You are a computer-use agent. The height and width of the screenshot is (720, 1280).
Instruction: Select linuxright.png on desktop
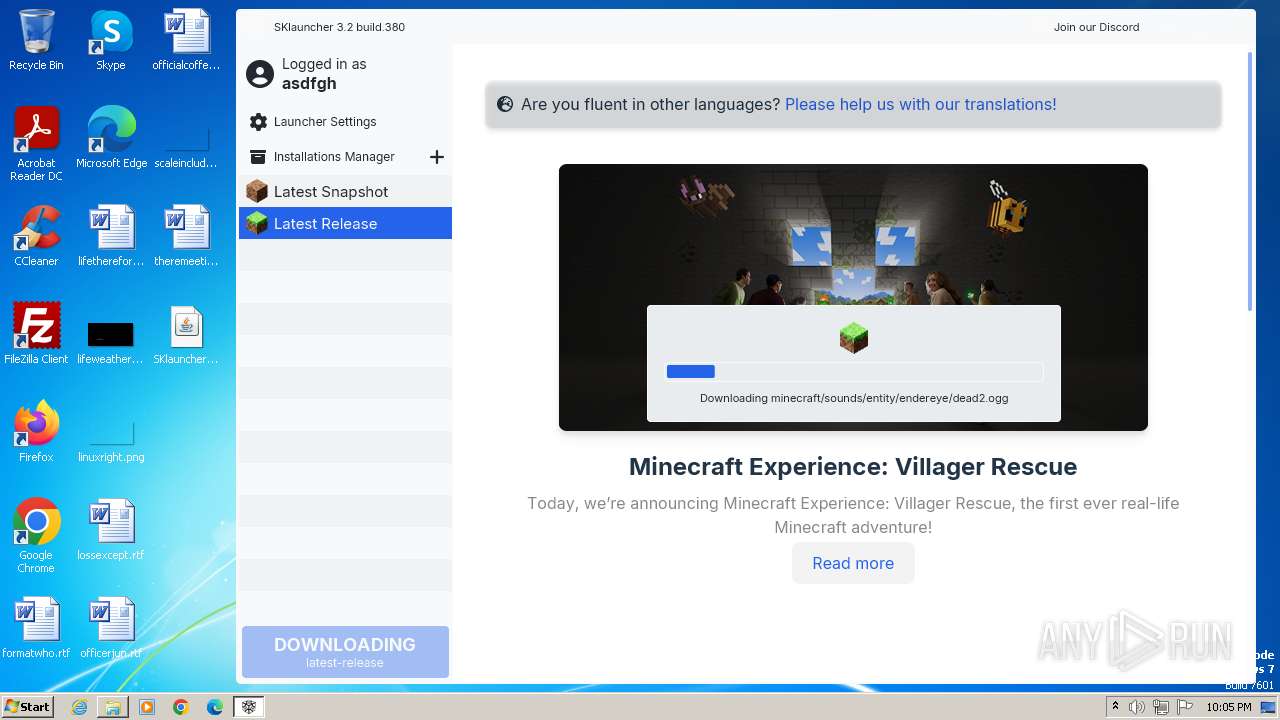click(x=111, y=440)
